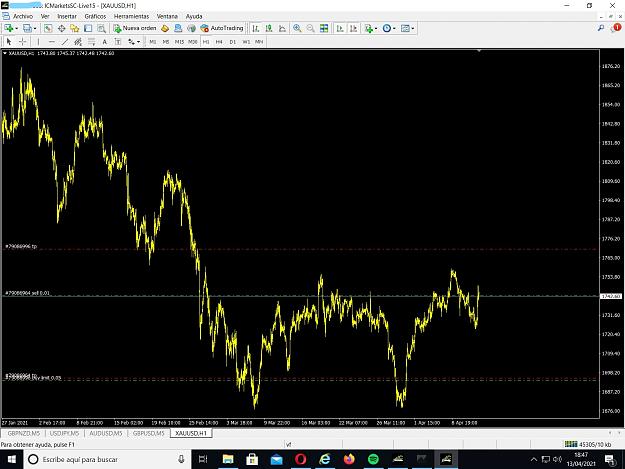Switch chart to bar chart type
The width and height of the screenshot is (625, 469).
pos(256,28)
